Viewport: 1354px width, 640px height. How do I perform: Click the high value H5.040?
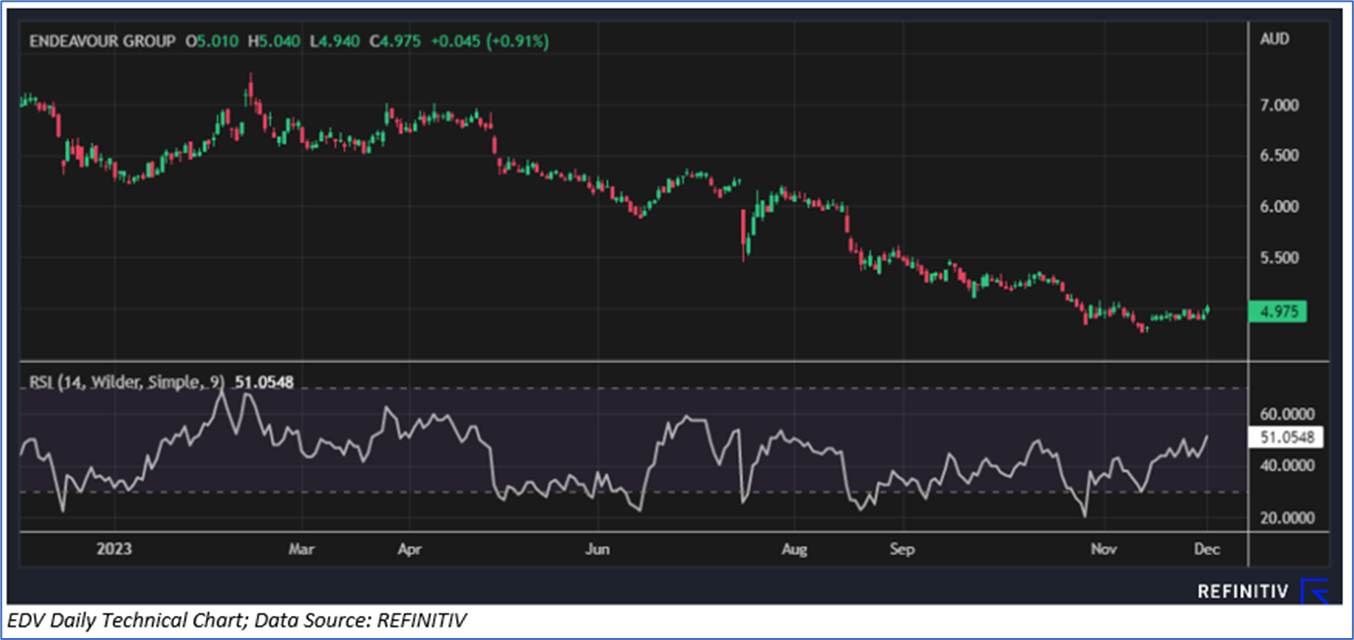(x=275, y=41)
